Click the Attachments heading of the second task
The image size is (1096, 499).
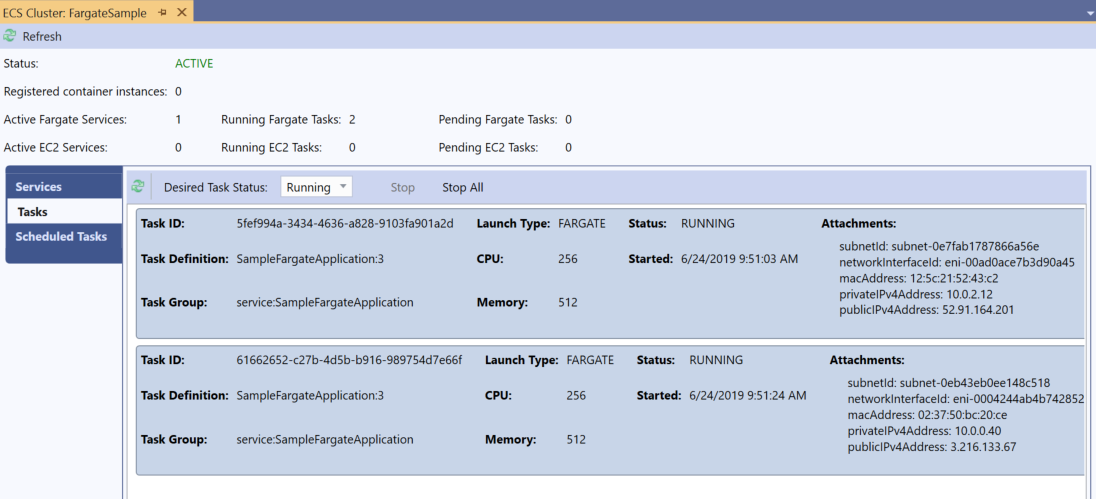[867, 360]
